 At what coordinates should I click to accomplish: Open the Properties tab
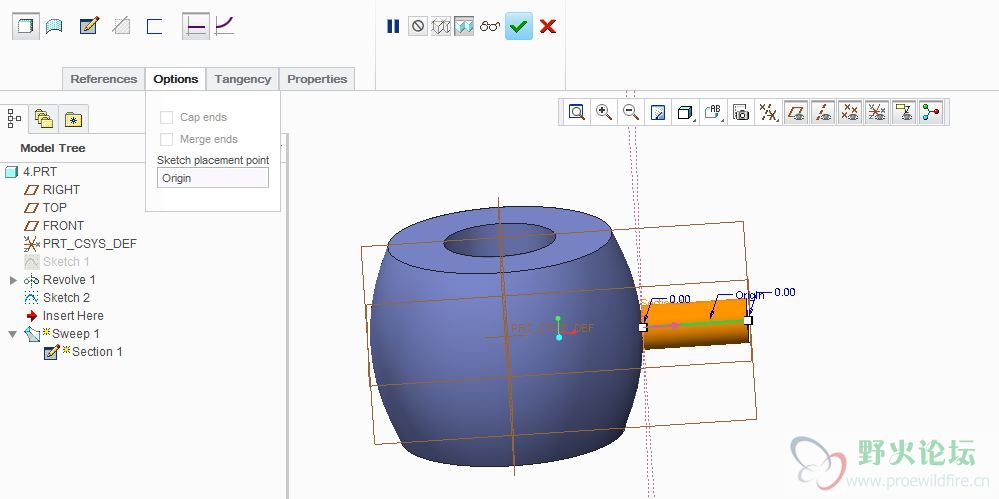coord(317,79)
